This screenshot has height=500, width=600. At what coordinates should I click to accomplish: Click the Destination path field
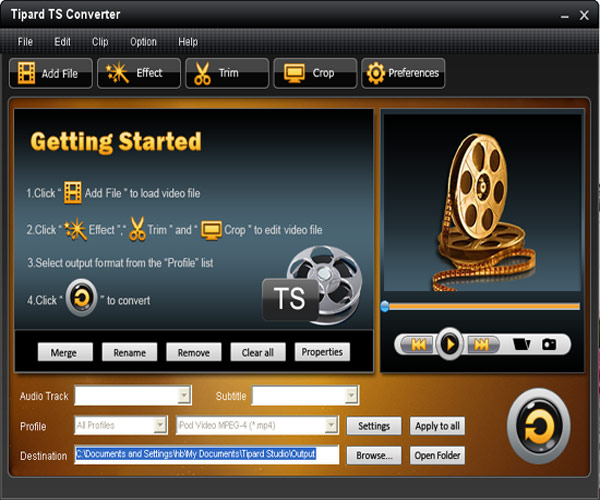tap(207, 454)
